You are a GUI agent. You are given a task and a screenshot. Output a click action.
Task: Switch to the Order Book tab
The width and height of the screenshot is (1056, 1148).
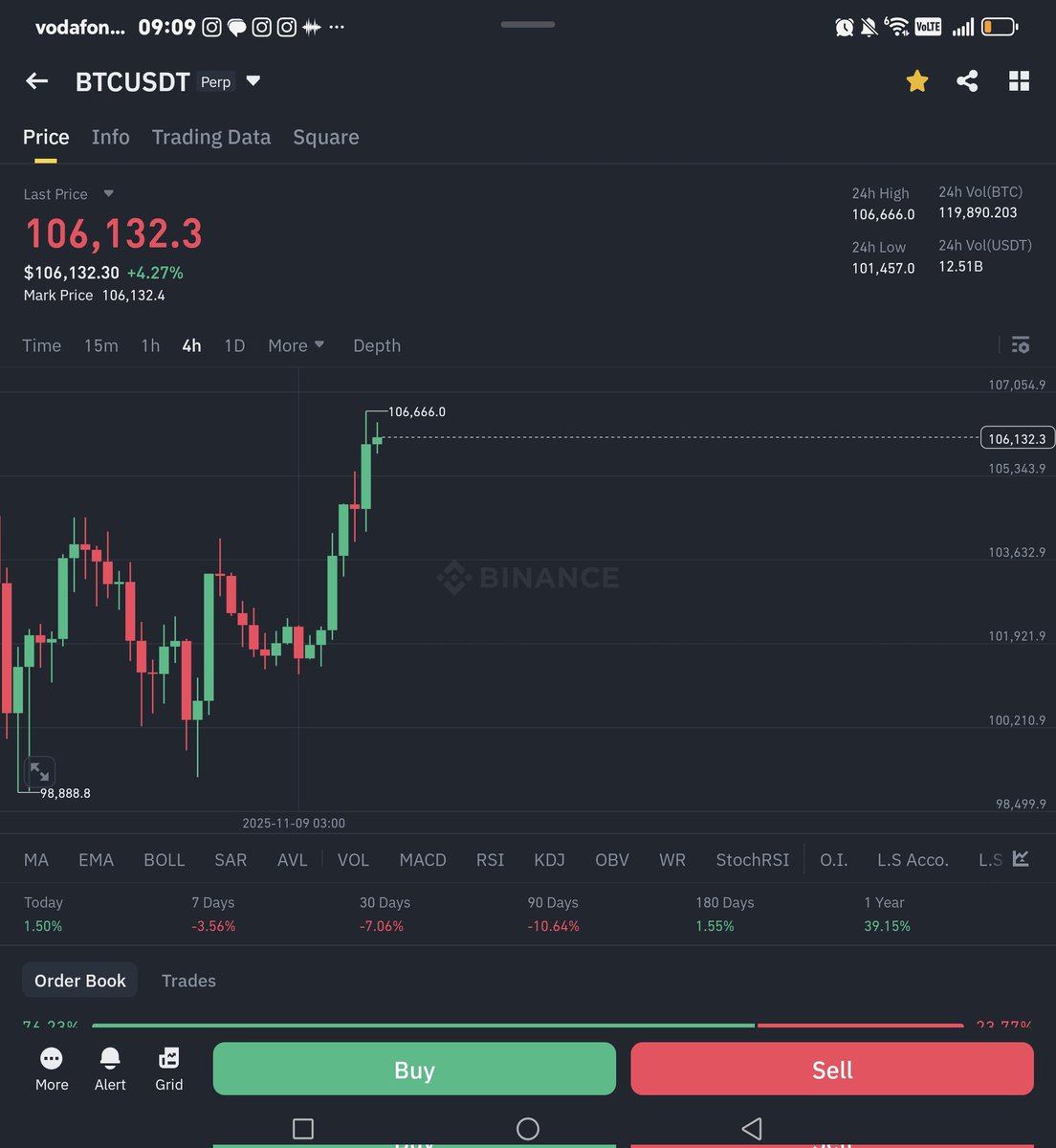click(80, 981)
